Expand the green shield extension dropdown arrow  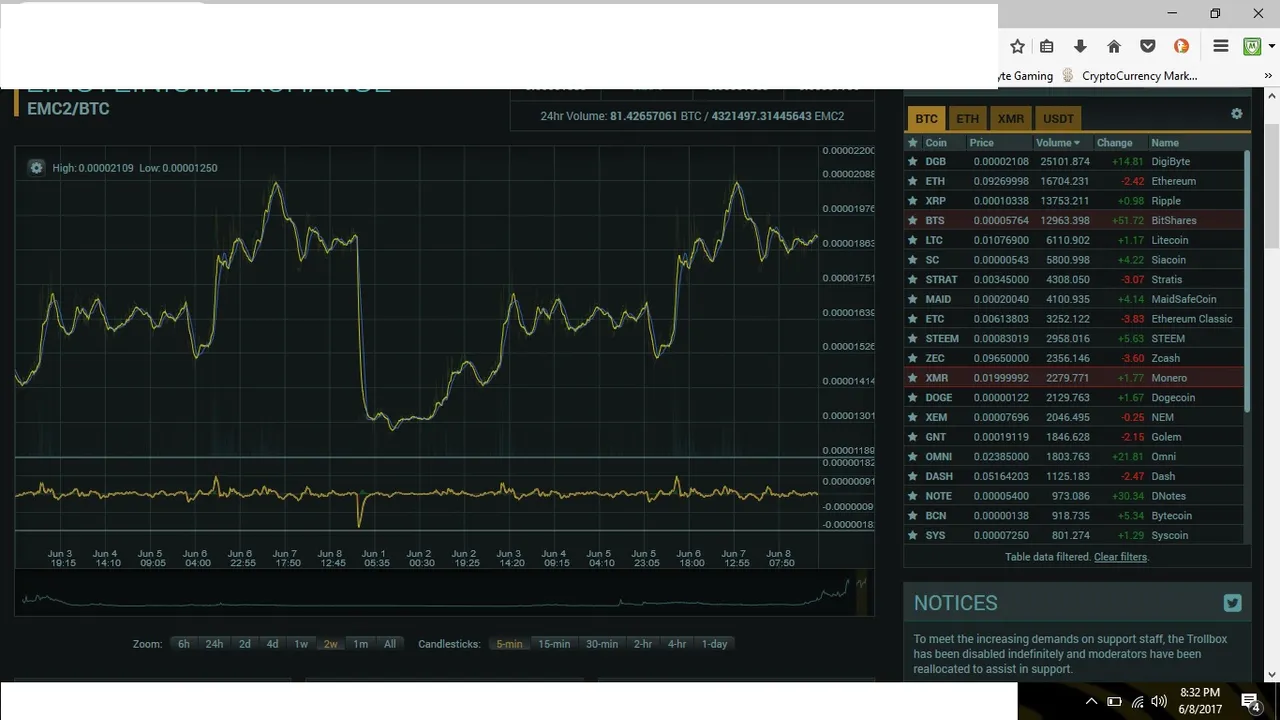click(x=1271, y=46)
